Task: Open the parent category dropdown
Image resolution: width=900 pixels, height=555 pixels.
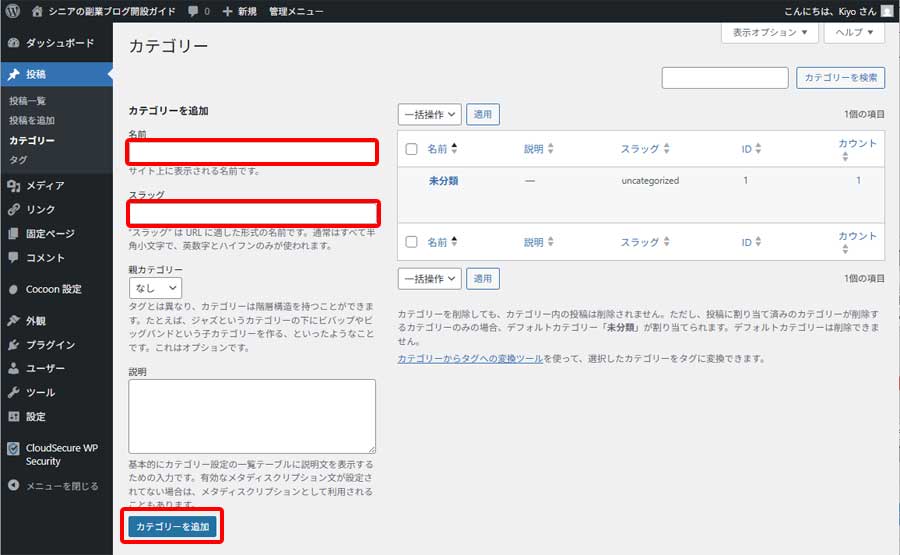Action: pos(154,288)
